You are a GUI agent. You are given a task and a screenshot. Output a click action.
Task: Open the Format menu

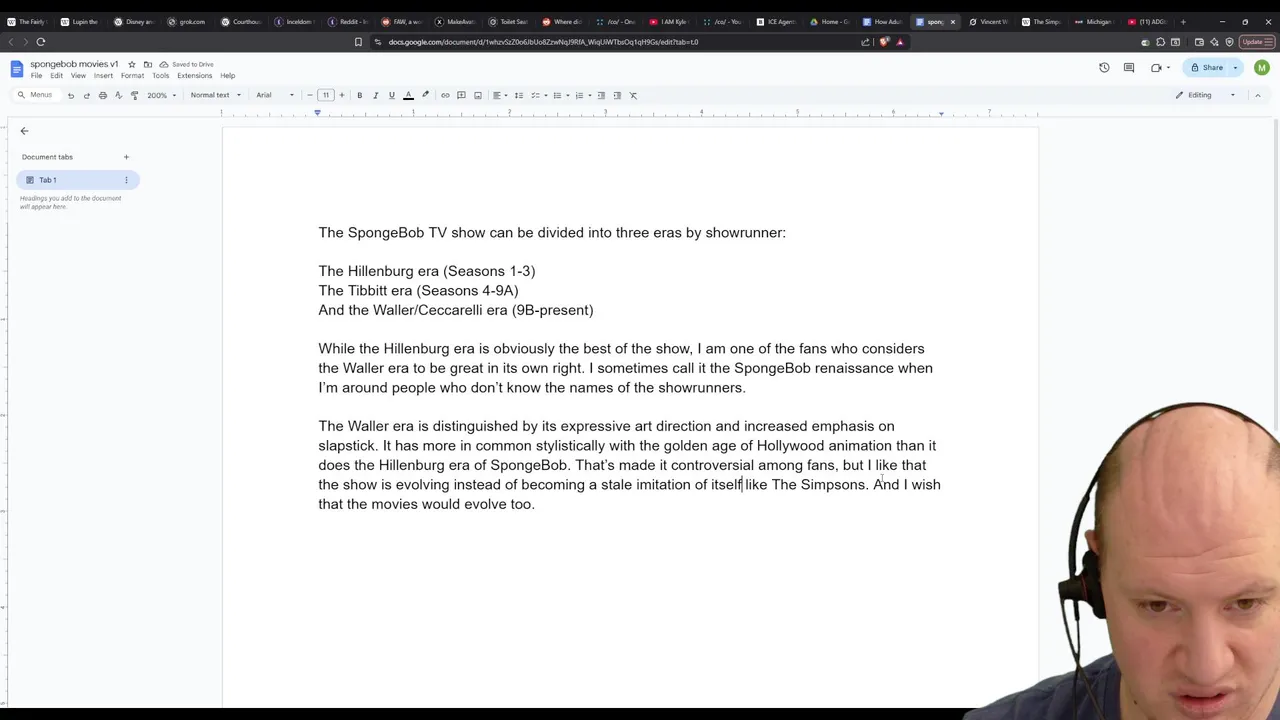[132, 76]
